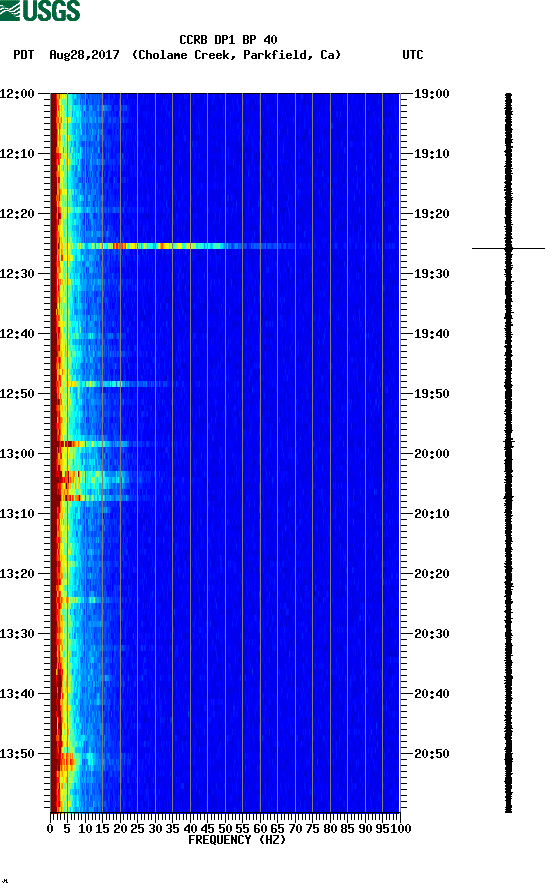Click the '13:40' PDT time label
The height and width of the screenshot is (892, 552).
coord(17,693)
